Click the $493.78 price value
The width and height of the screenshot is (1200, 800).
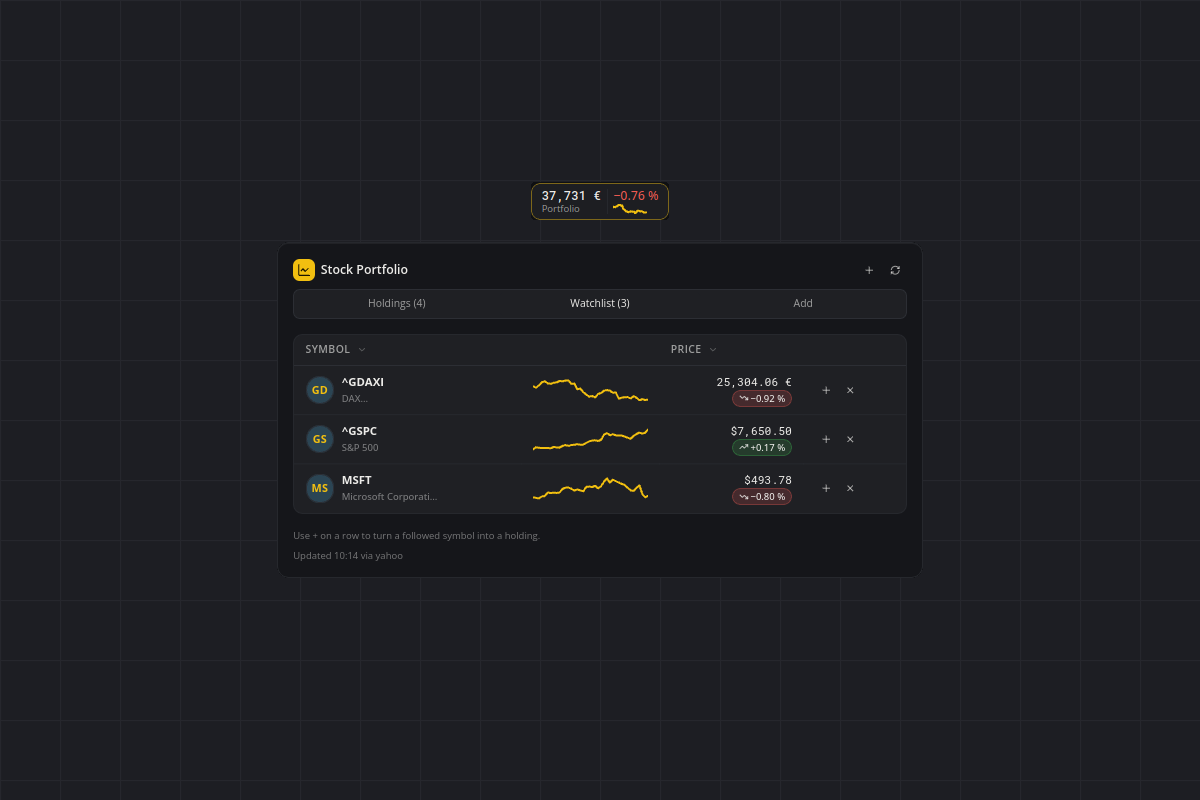(768, 480)
